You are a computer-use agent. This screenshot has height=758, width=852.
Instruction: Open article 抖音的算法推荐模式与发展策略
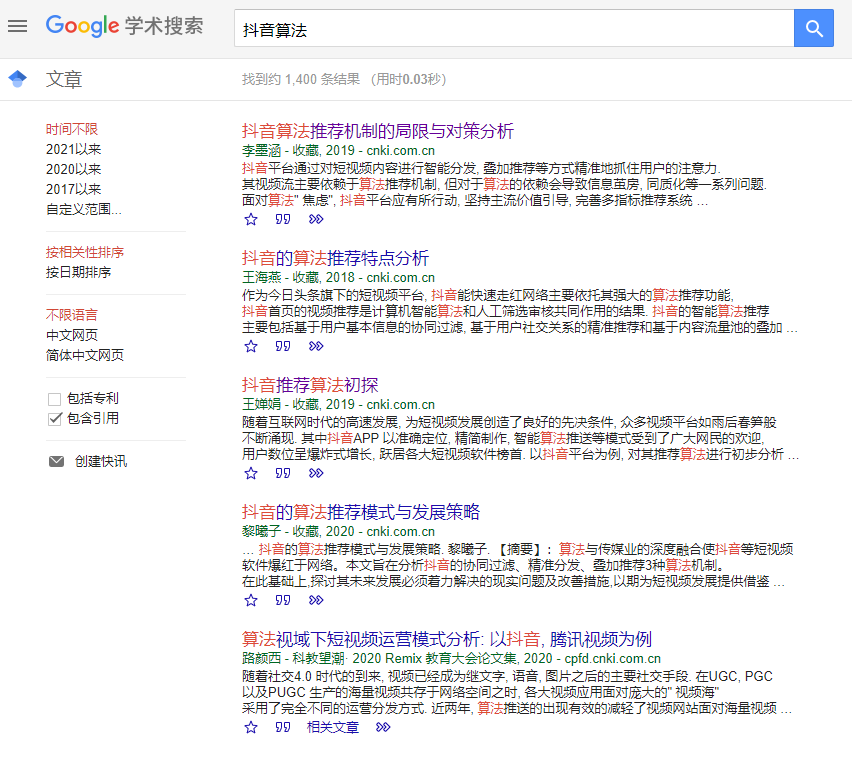pyautogui.click(x=361, y=512)
